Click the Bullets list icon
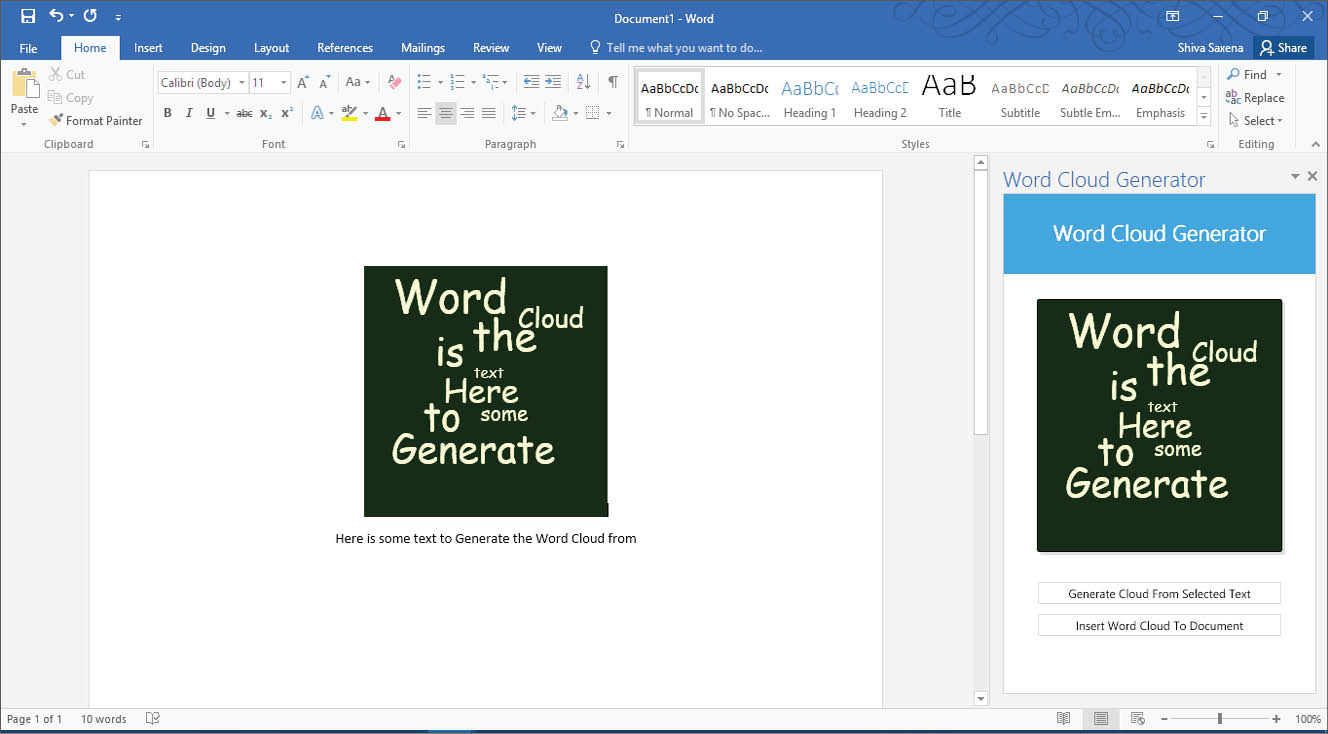The width and height of the screenshot is (1328, 734). pyautogui.click(x=423, y=82)
